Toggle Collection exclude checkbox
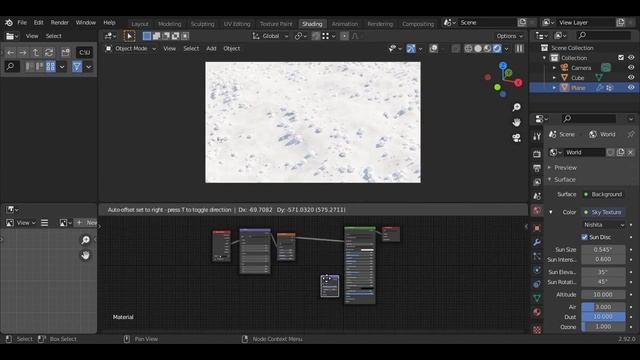 click(621, 58)
